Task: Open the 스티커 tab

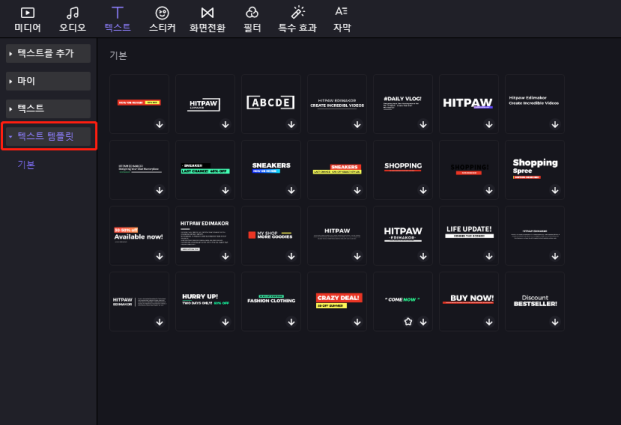Action: [x=162, y=19]
